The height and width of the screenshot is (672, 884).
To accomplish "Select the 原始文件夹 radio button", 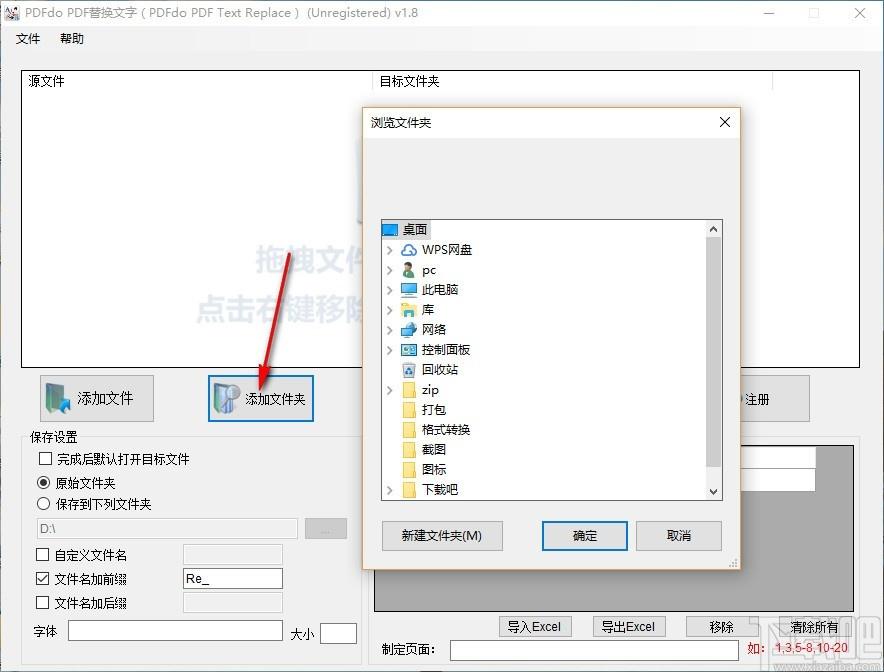I will [43, 483].
